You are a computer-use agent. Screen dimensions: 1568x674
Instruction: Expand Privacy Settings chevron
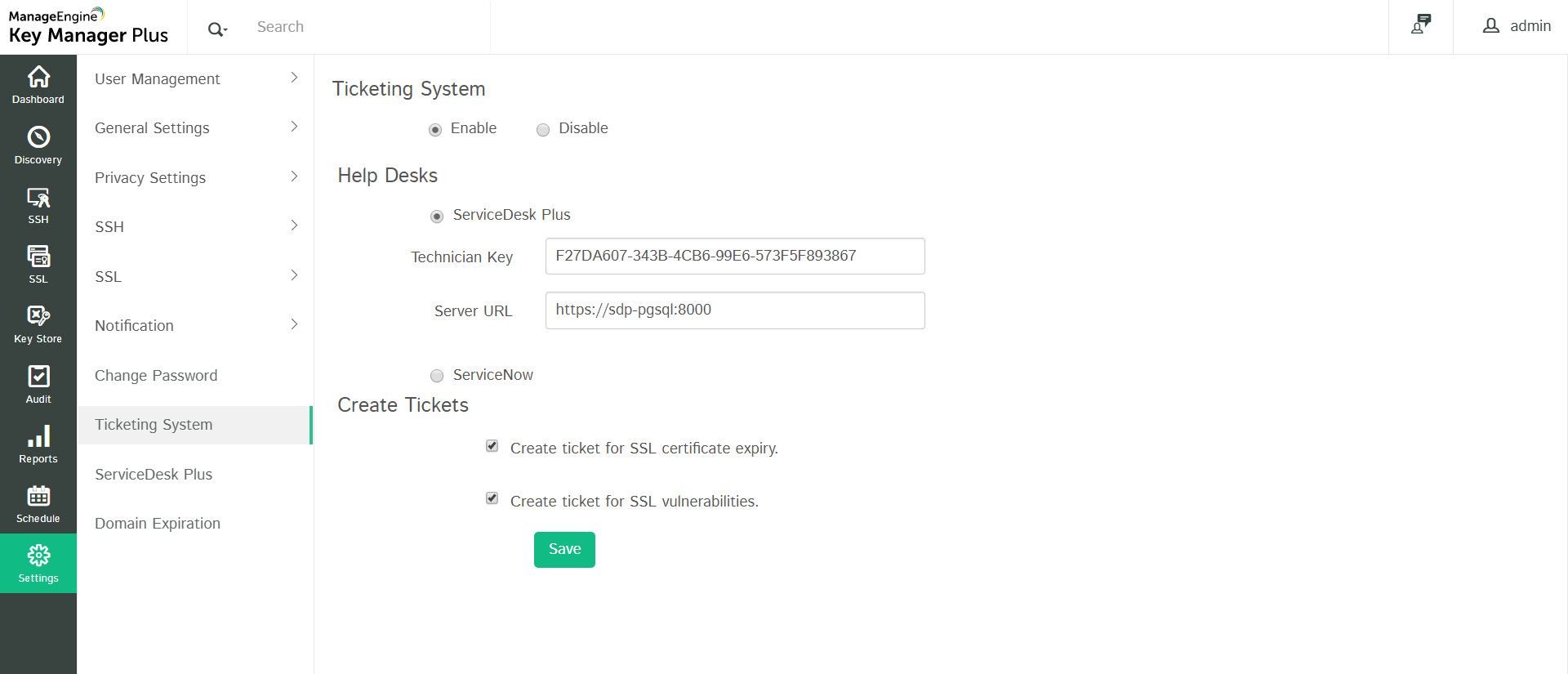click(295, 176)
